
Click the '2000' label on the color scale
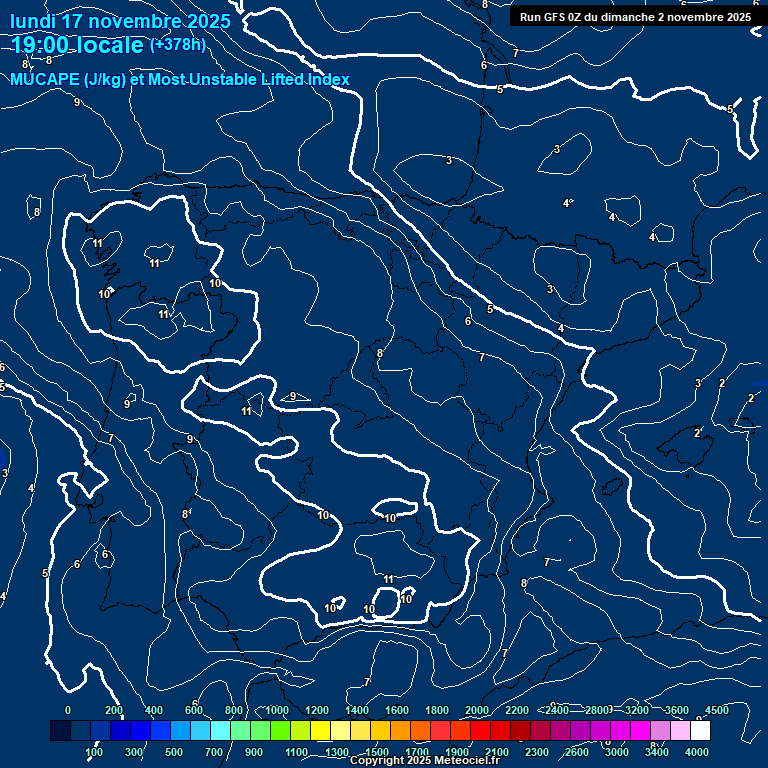[x=477, y=710]
